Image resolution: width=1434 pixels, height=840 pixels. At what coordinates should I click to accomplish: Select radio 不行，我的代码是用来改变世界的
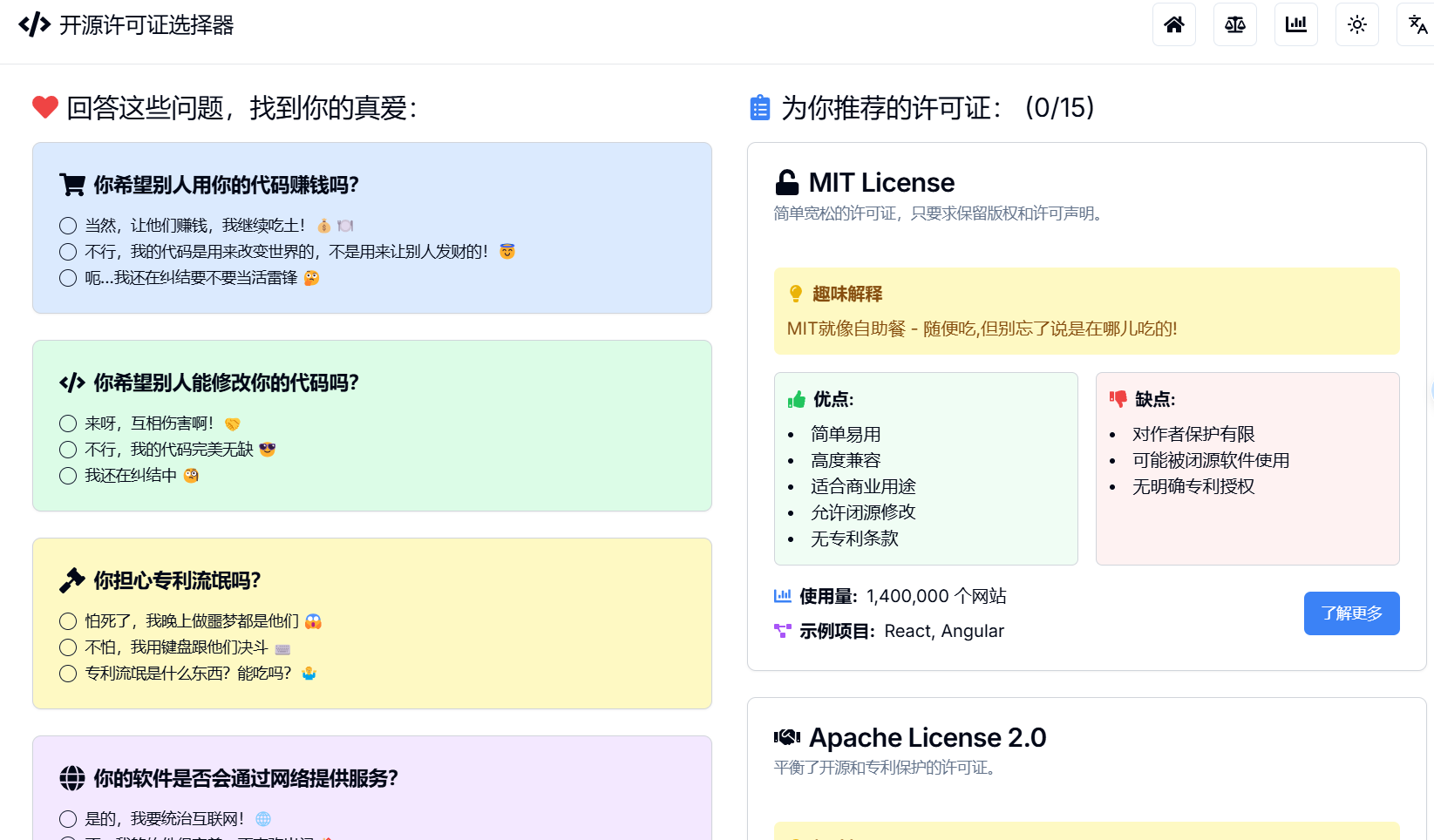coord(68,252)
